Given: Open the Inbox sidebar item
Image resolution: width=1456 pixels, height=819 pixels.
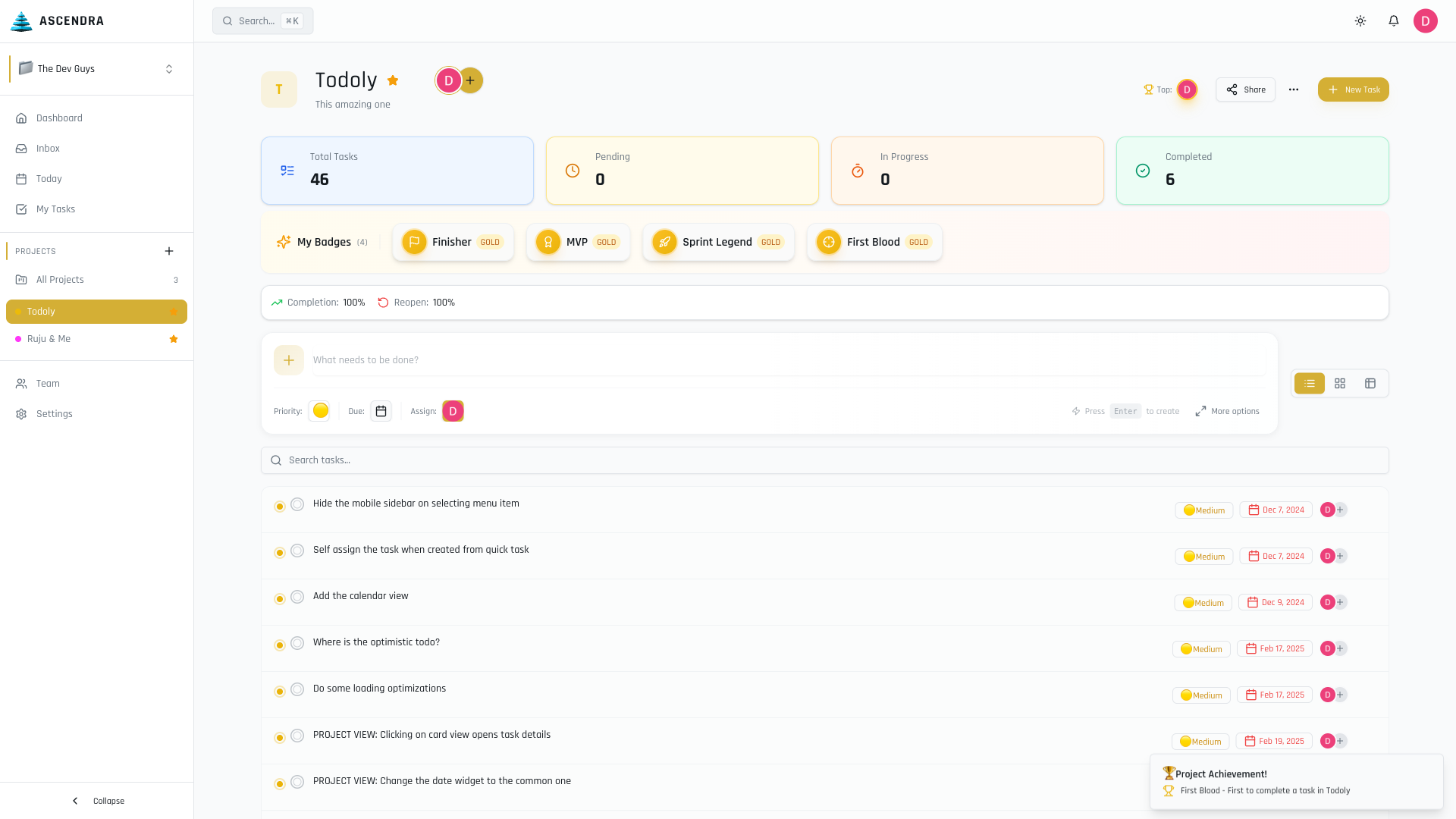Looking at the screenshot, I should point(48,149).
